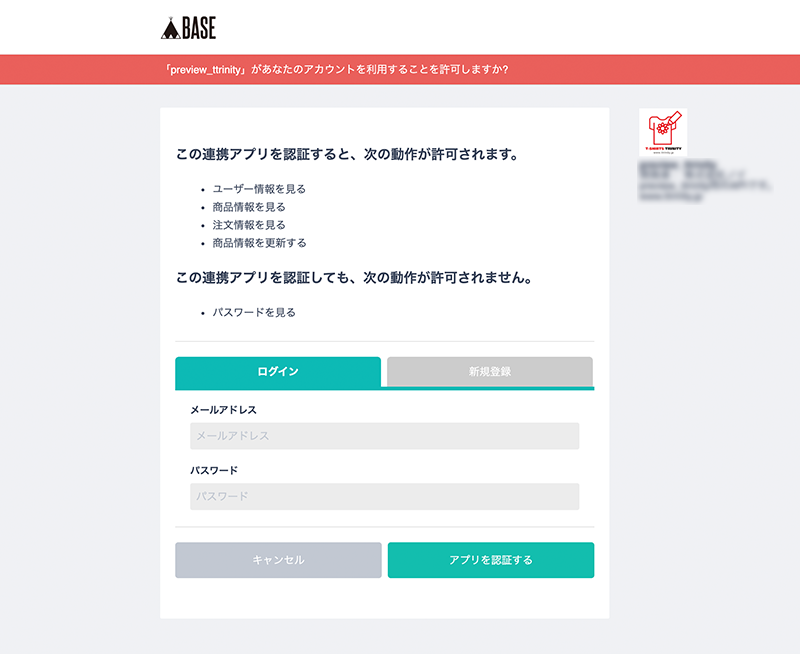The width and height of the screenshot is (800, 654).
Task: Open the T-shirts Trinity app icon
Action: click(x=663, y=132)
